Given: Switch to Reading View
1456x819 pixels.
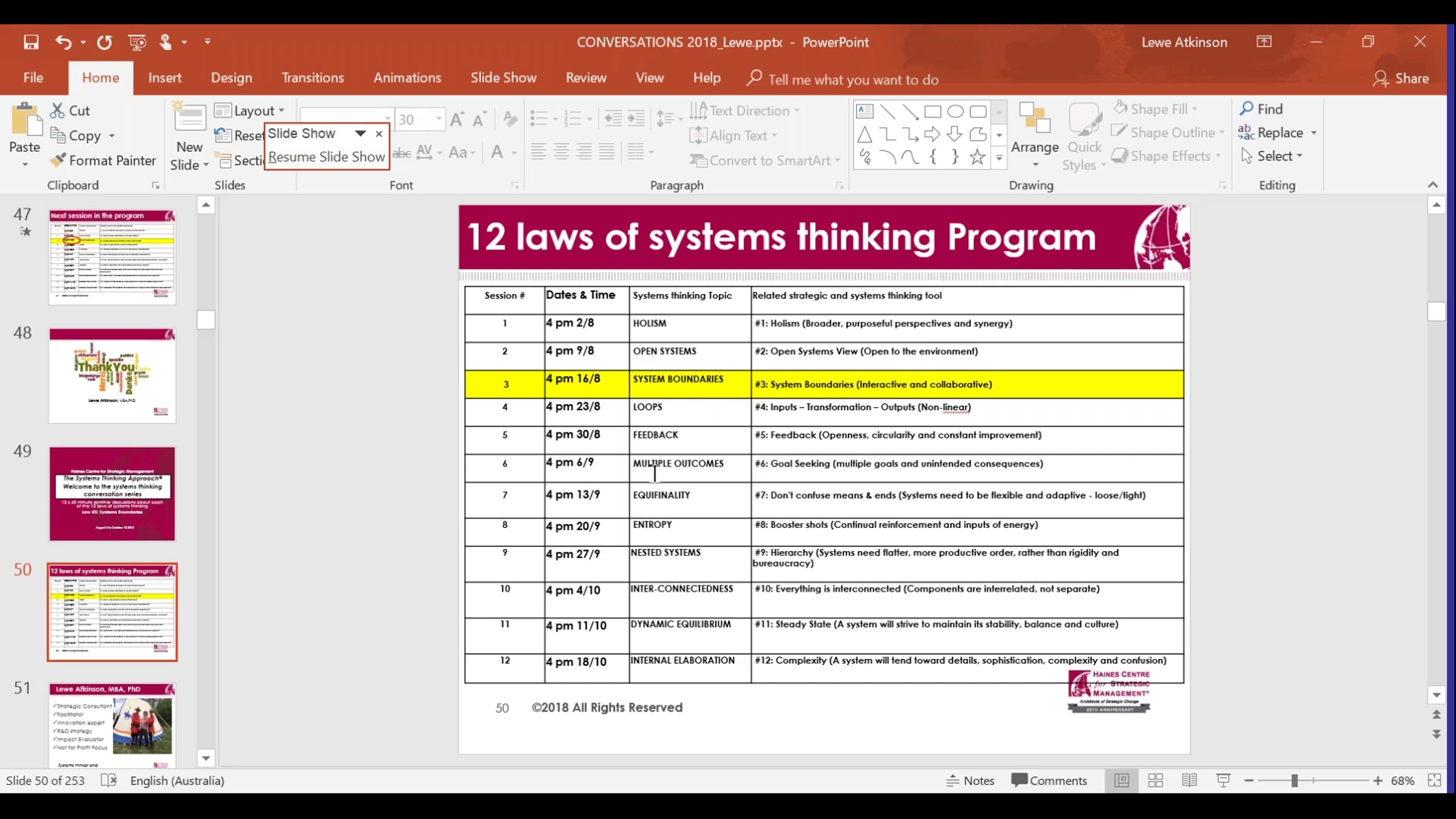Looking at the screenshot, I should pyautogui.click(x=1190, y=780).
